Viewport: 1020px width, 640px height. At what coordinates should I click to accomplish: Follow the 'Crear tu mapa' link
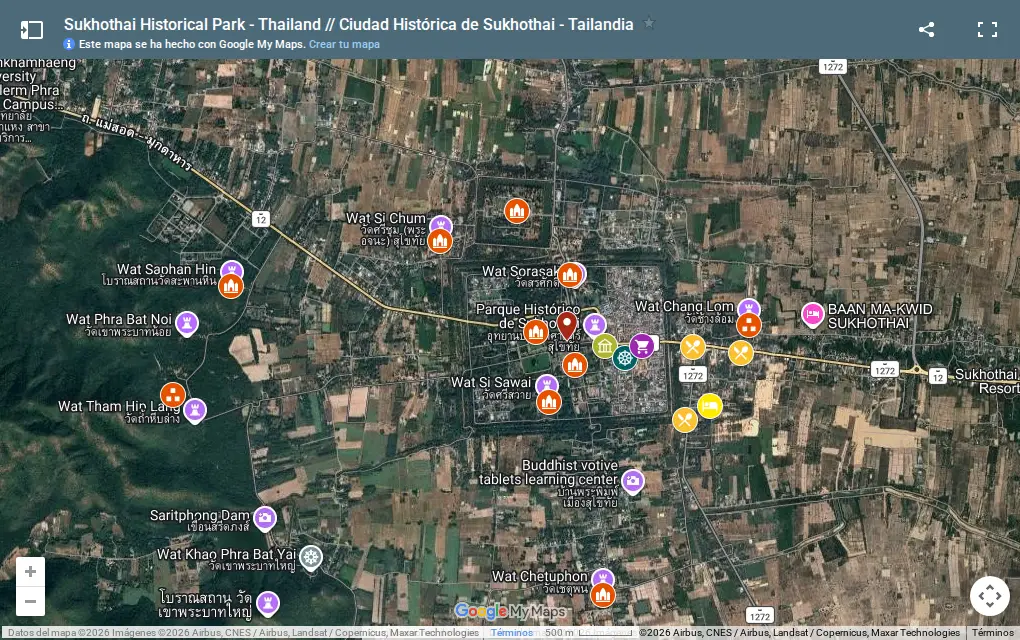344,44
